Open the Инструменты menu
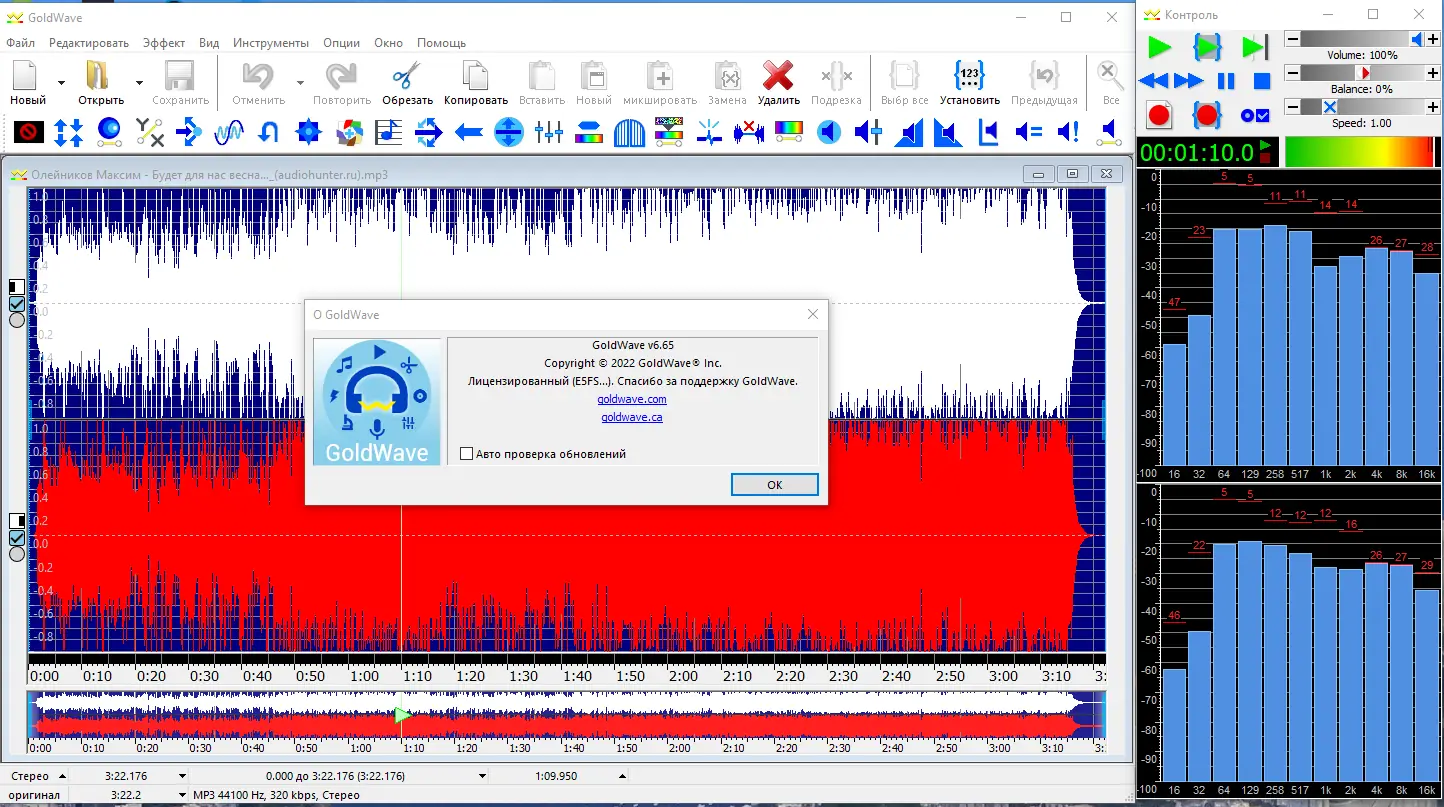1444x807 pixels. (271, 43)
